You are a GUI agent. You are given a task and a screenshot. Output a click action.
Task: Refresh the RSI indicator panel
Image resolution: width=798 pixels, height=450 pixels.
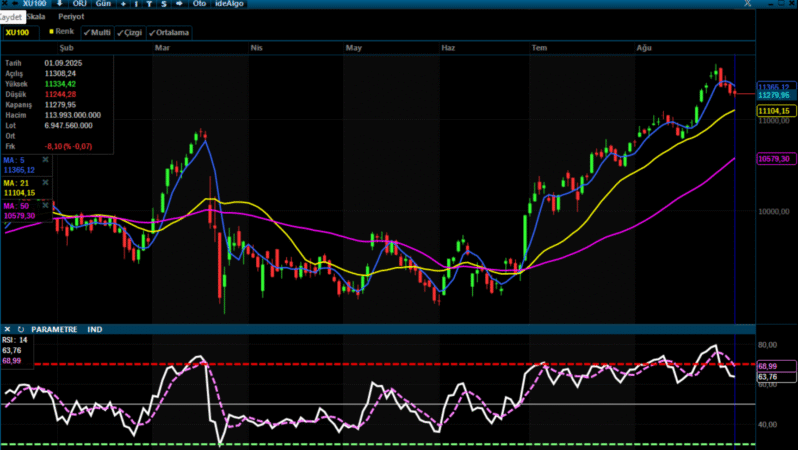tap(20, 329)
